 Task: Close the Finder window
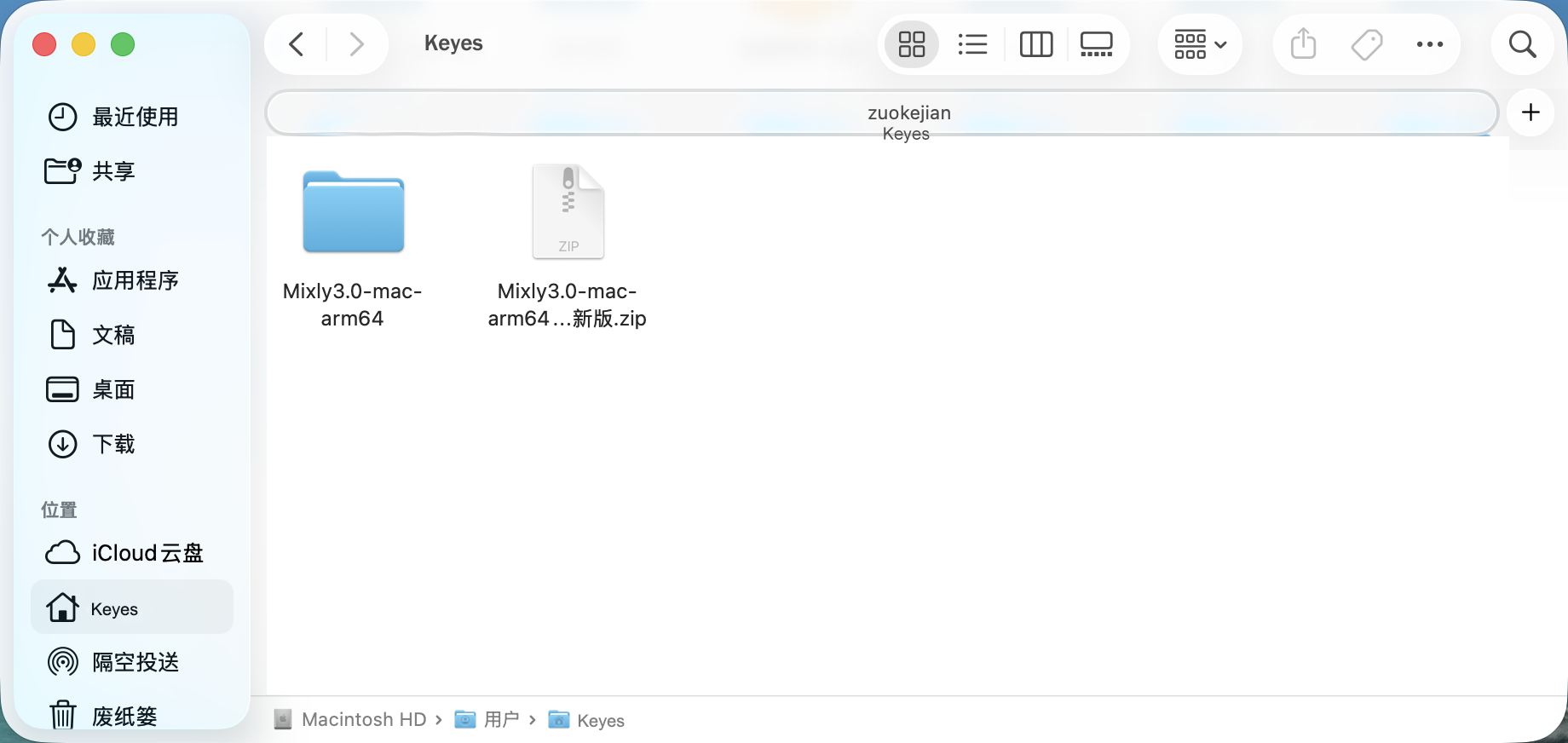pyautogui.click(x=44, y=44)
